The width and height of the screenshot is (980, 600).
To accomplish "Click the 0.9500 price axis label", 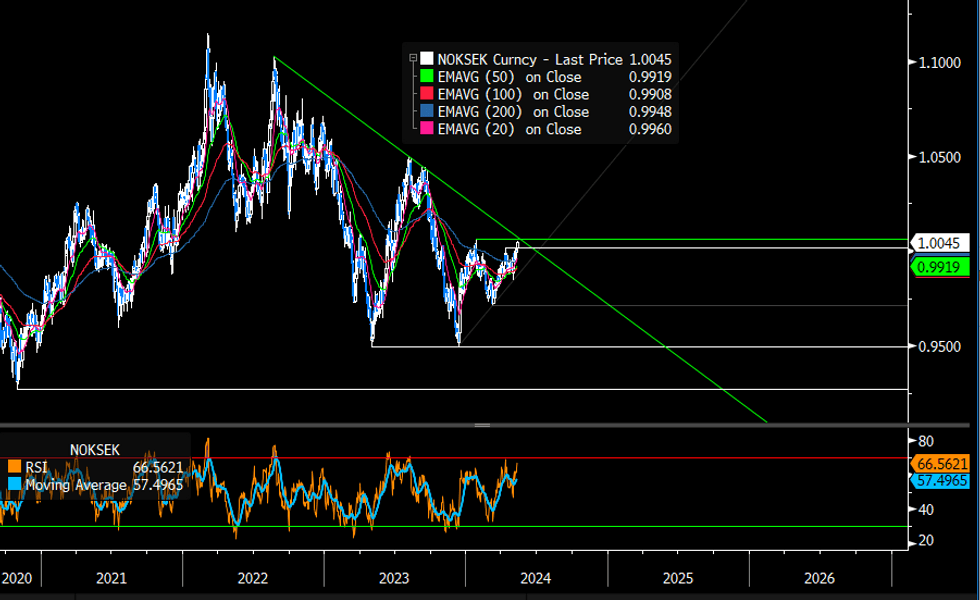I will [939, 347].
